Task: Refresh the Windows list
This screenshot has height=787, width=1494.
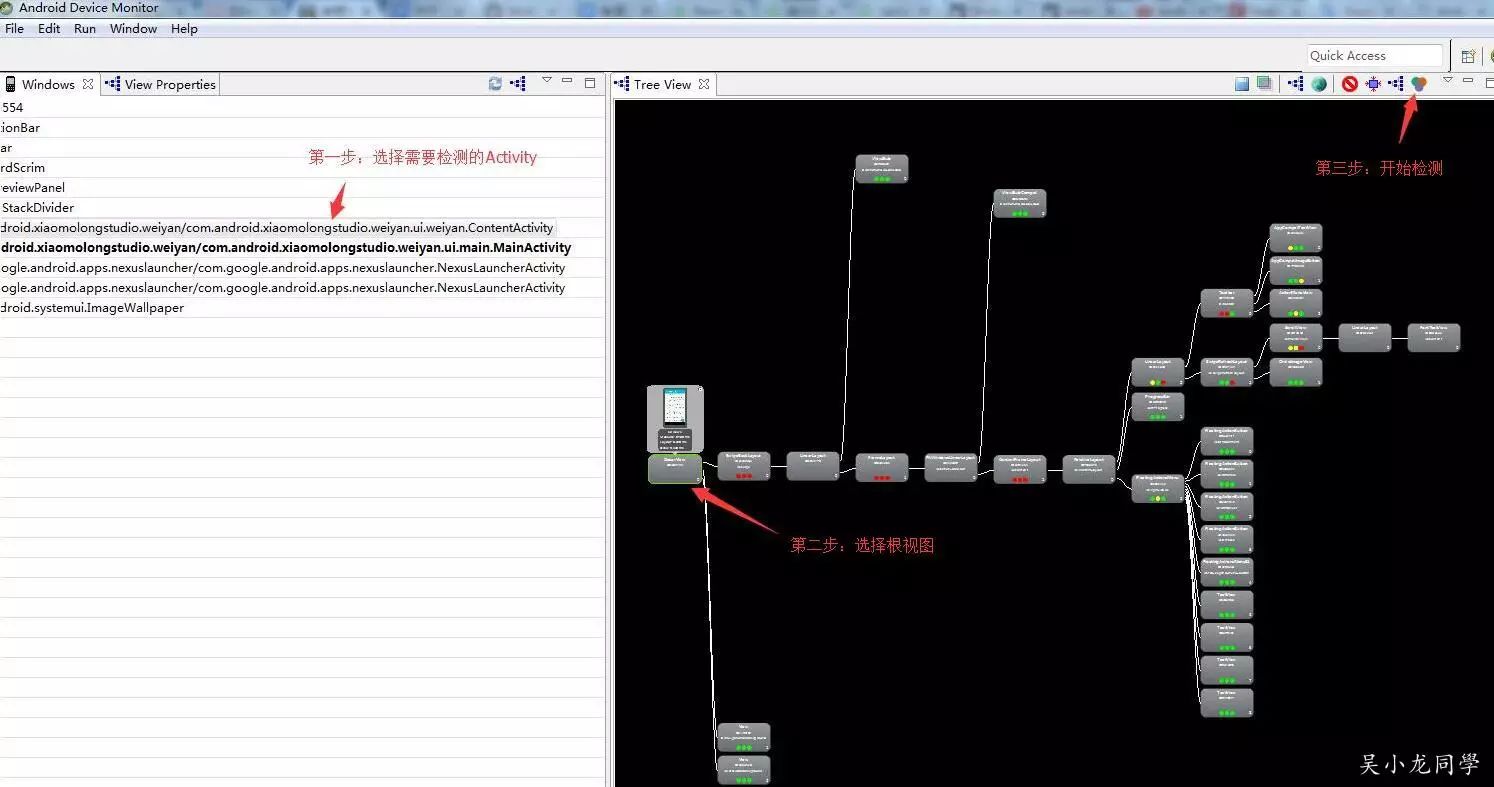Action: [x=495, y=84]
